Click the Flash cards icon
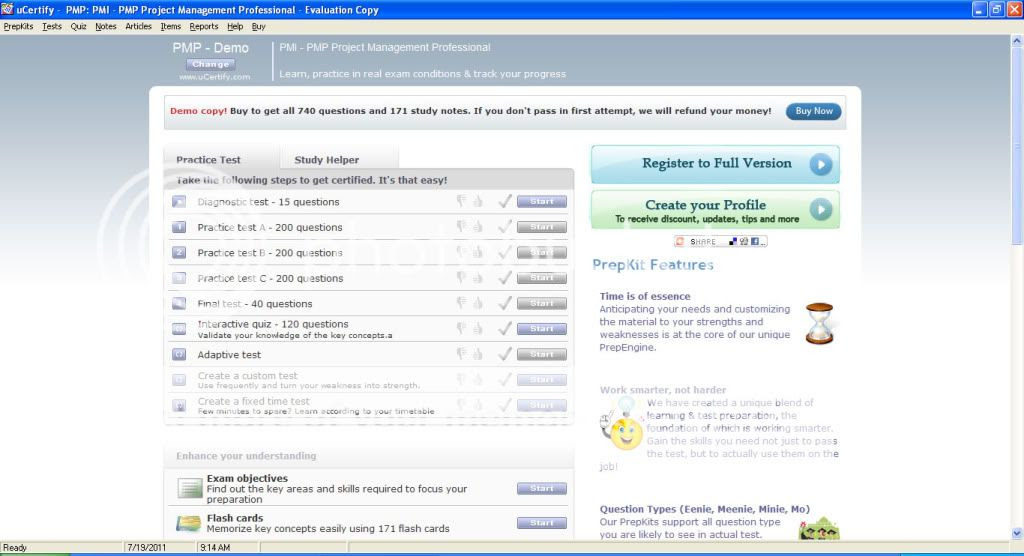Image resolution: width=1024 pixels, height=556 pixels. (189, 523)
